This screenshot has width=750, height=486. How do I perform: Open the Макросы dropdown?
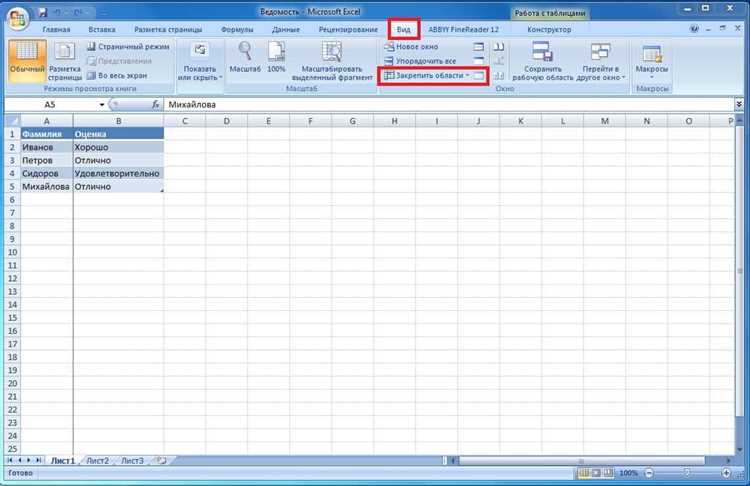651,61
